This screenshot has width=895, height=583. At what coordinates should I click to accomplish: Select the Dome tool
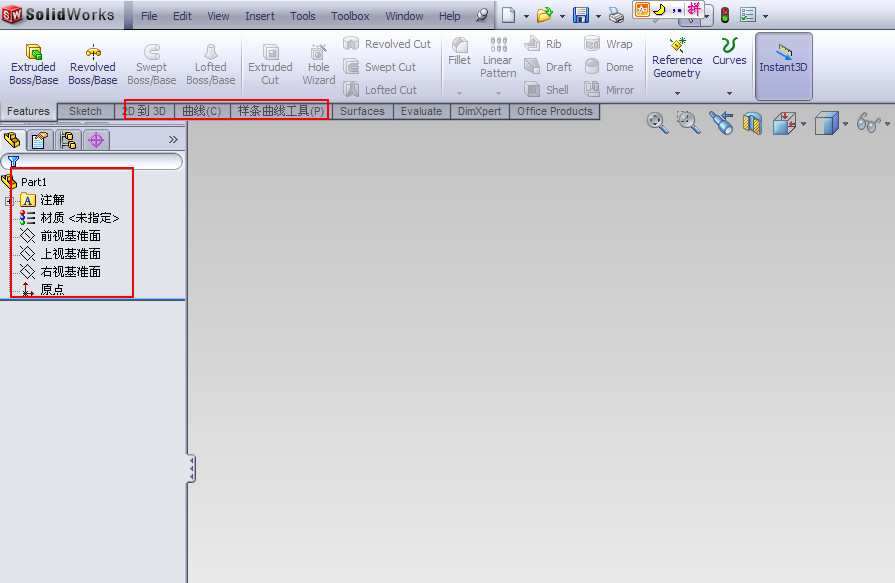(609, 67)
